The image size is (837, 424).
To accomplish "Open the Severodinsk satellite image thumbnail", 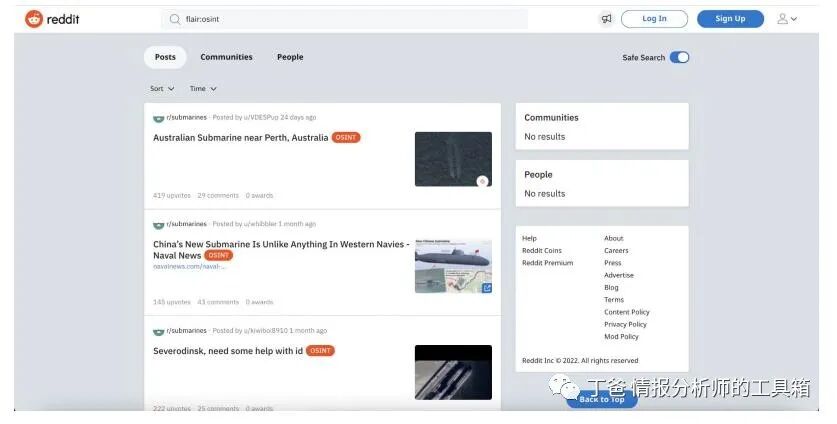I will [453, 372].
